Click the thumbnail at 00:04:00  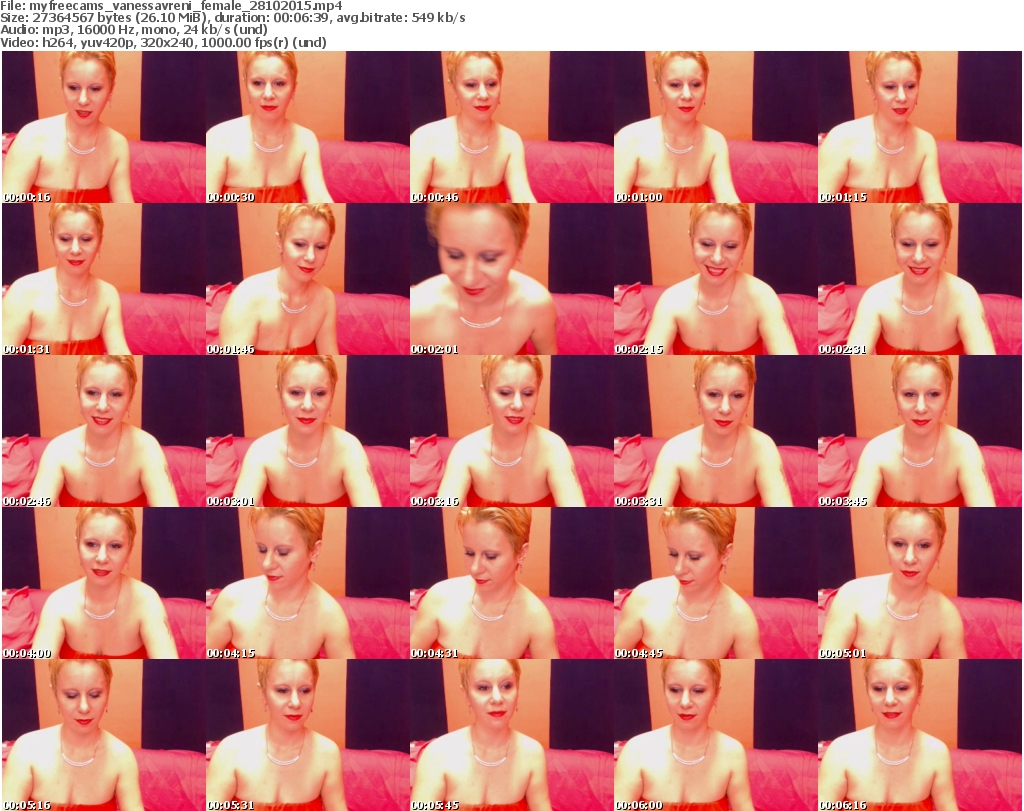104,583
